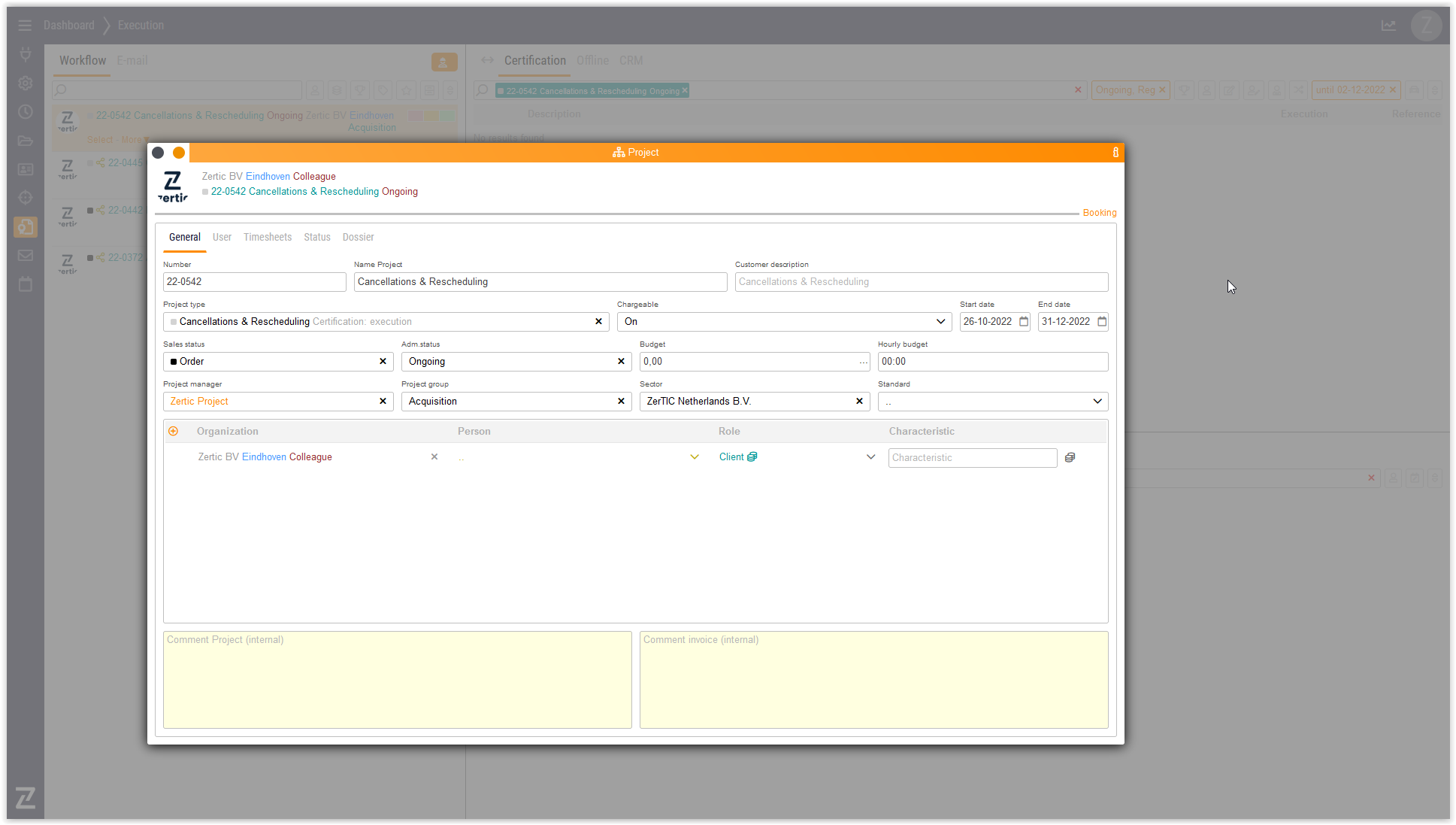
Task: Clear the Project type selection
Action: pos(598,322)
